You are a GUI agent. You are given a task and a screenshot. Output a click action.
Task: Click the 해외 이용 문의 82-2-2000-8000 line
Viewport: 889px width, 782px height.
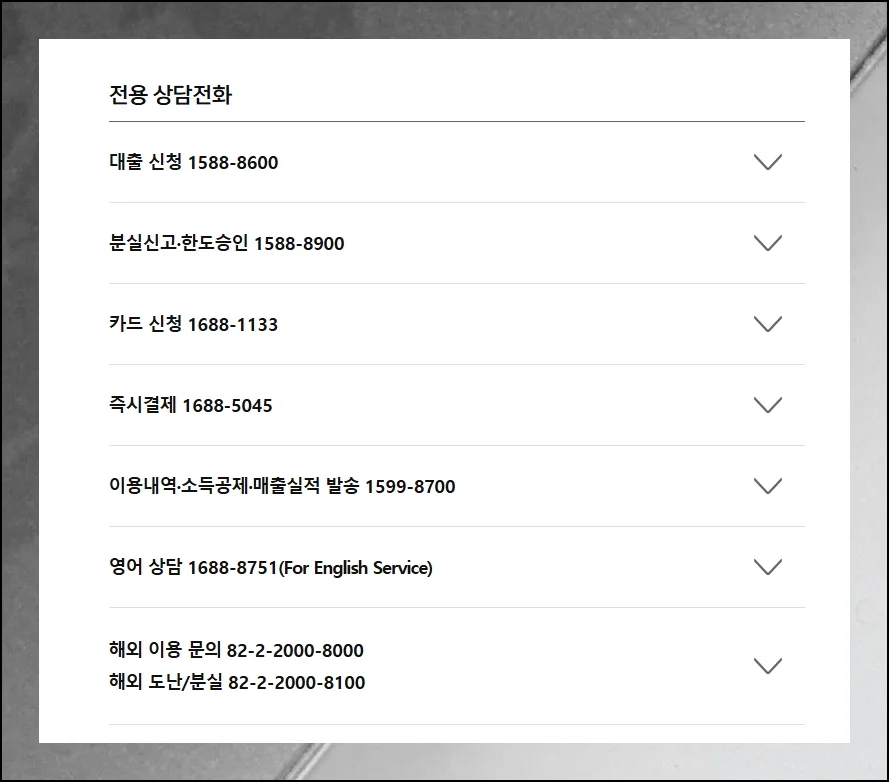235,650
